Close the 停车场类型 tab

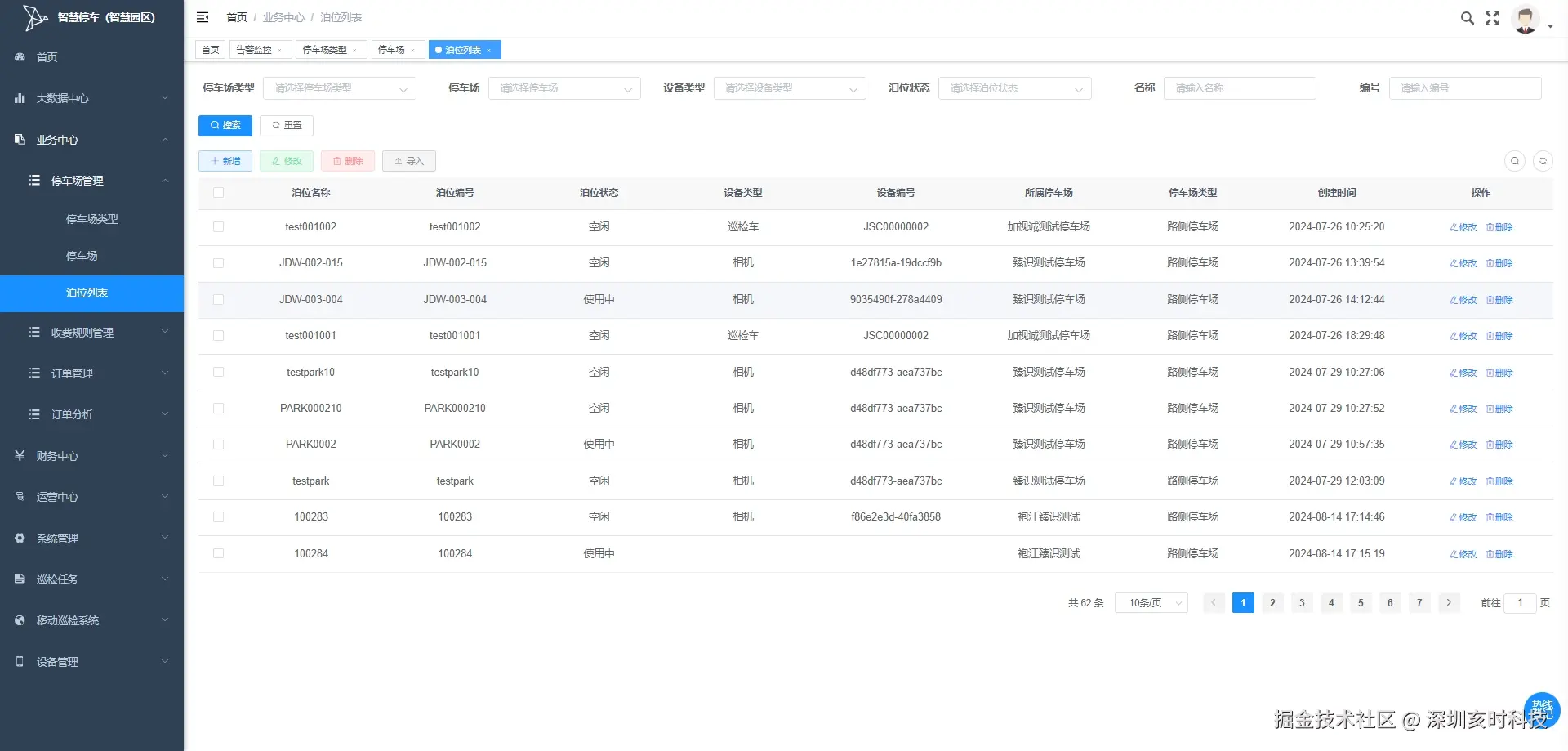coord(354,51)
